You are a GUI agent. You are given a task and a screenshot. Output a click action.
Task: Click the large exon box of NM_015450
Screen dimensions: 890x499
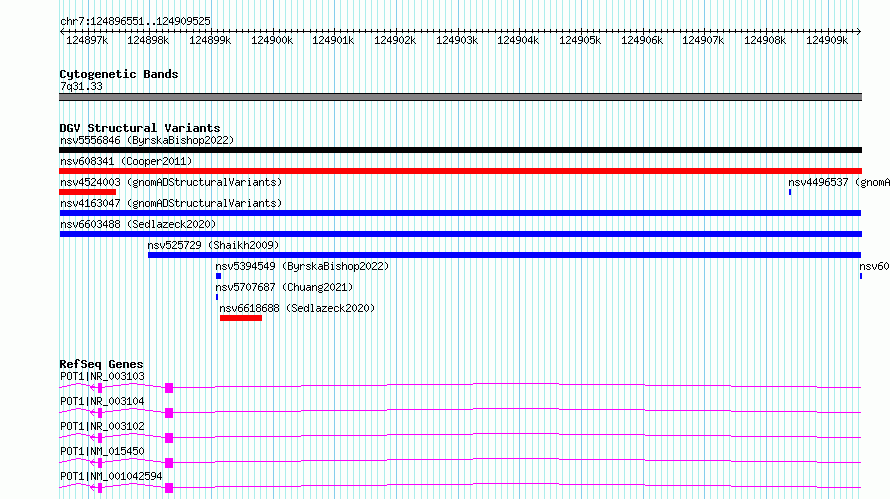[x=169, y=463]
